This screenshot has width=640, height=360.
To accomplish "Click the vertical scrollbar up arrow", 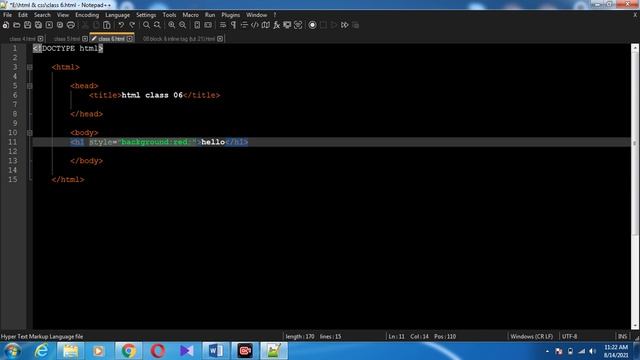I will (x=635, y=48).
